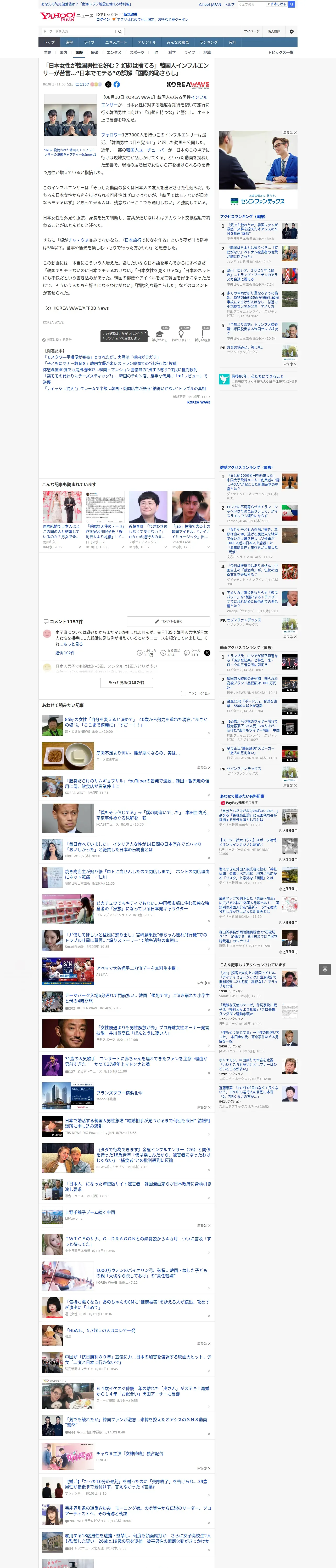Open 近藤春菜 recommended article thumbnail
Screen dimensions: 336x1568
coord(148,506)
